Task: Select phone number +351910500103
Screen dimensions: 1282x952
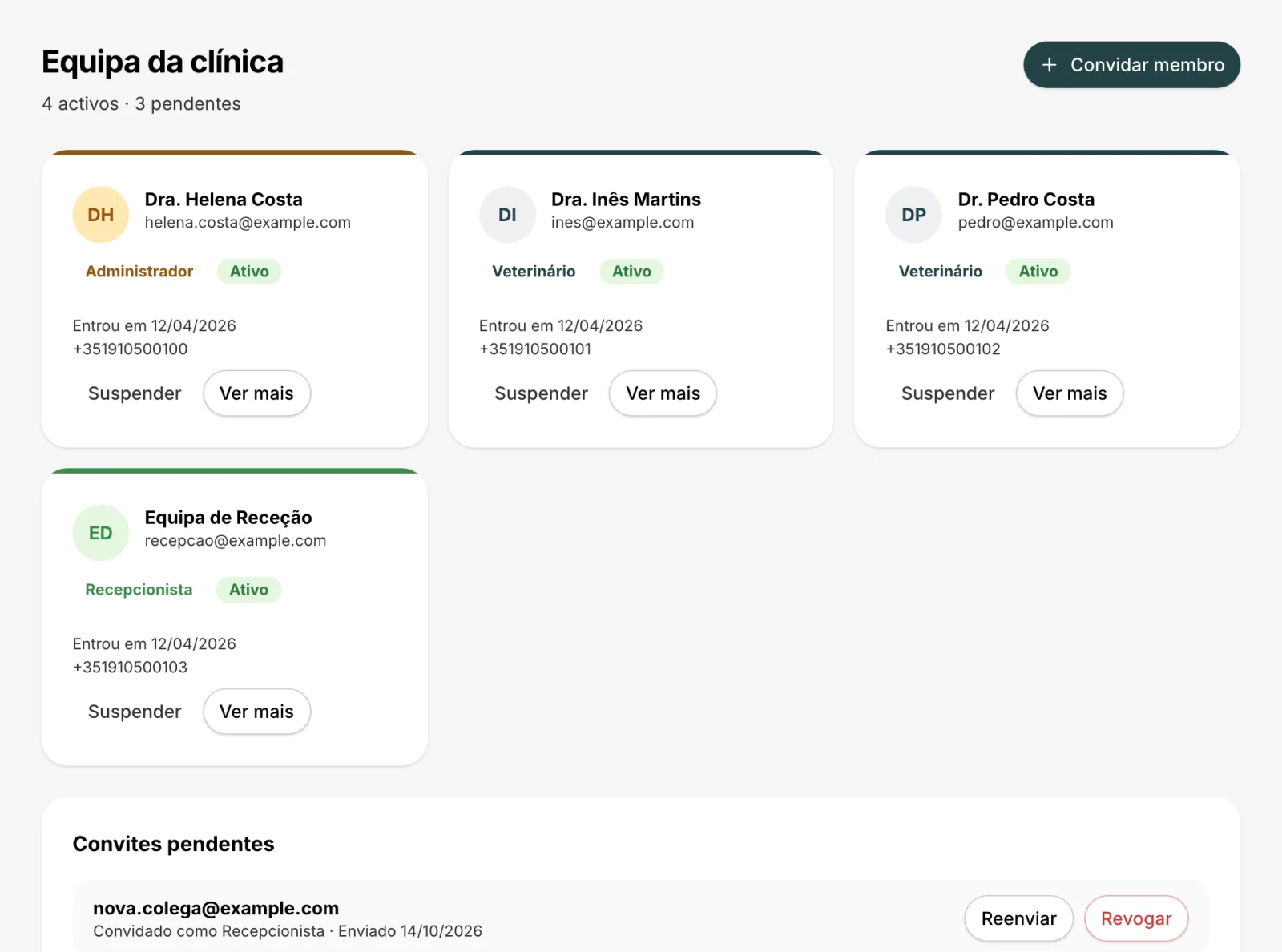Action: (130, 668)
